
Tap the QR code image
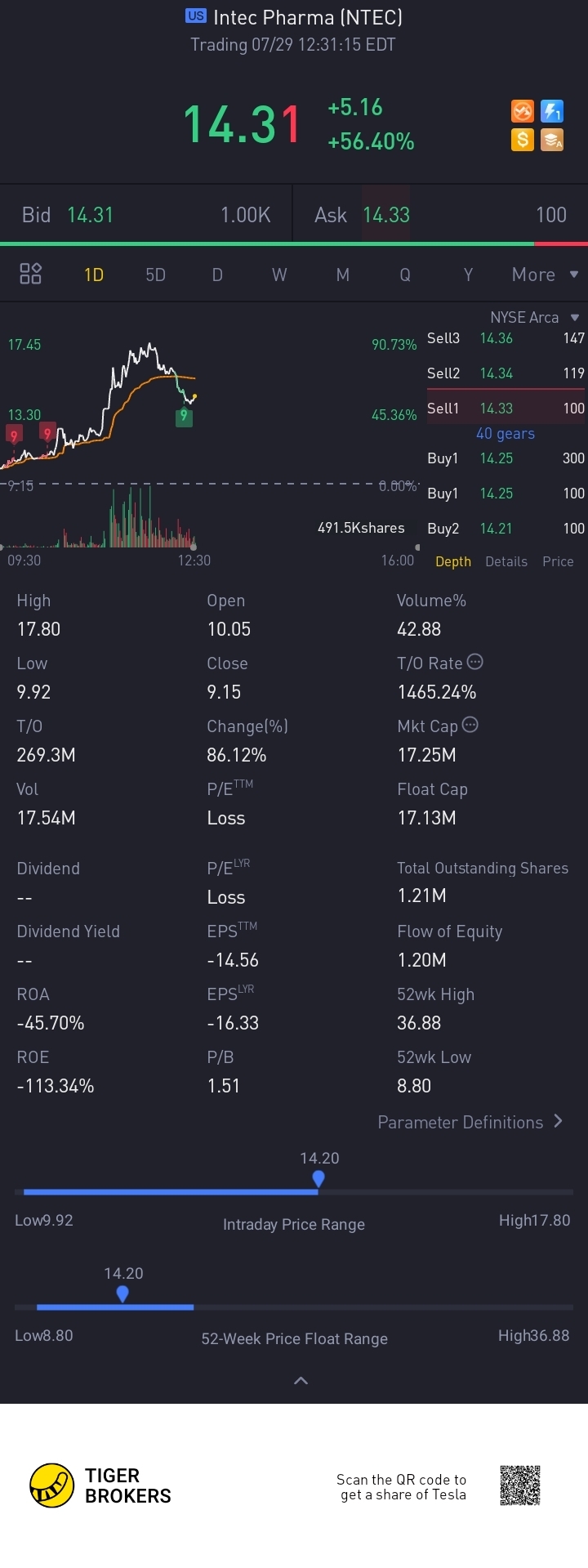click(520, 1485)
